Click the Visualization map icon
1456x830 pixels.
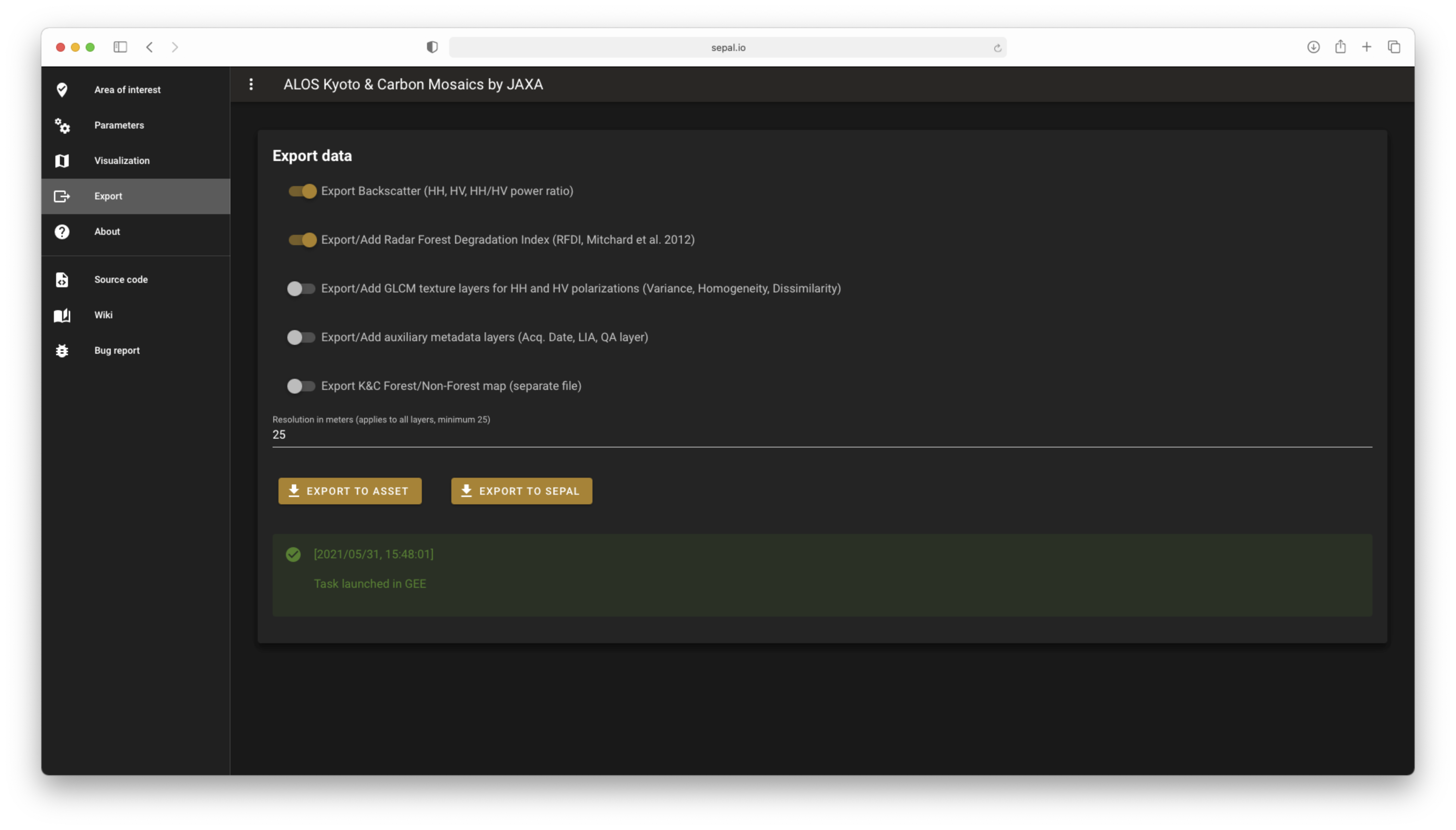coord(62,161)
